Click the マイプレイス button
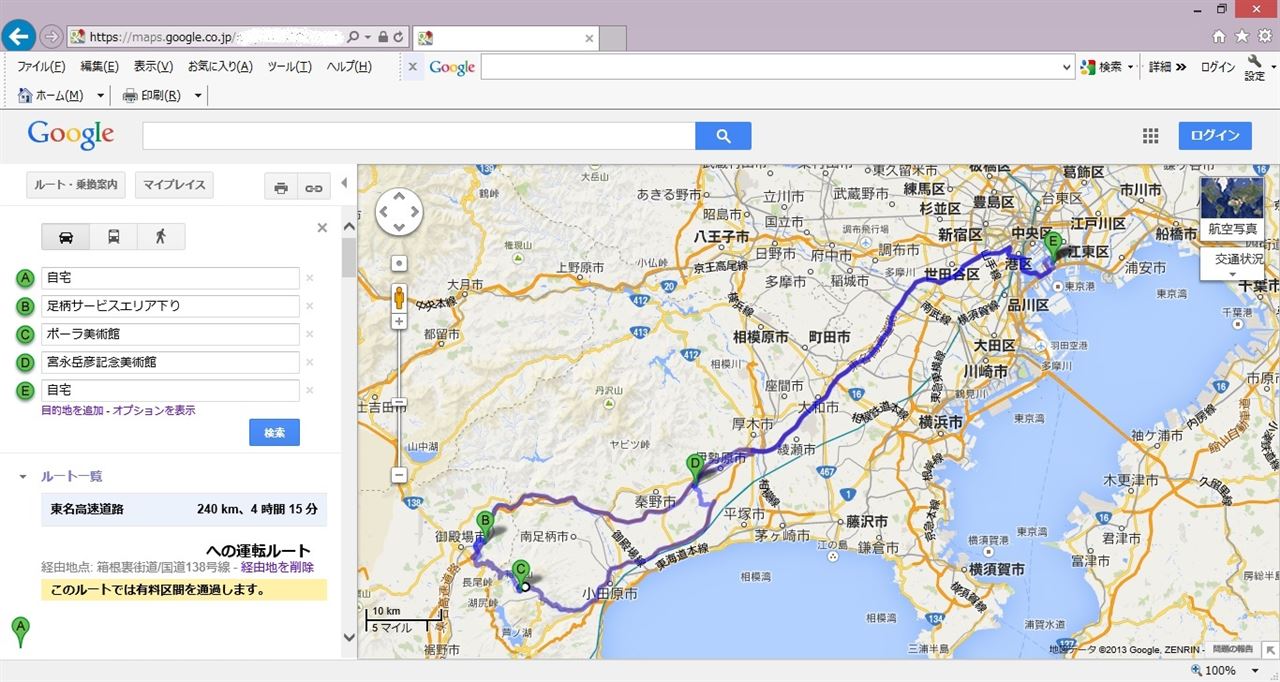 click(174, 185)
